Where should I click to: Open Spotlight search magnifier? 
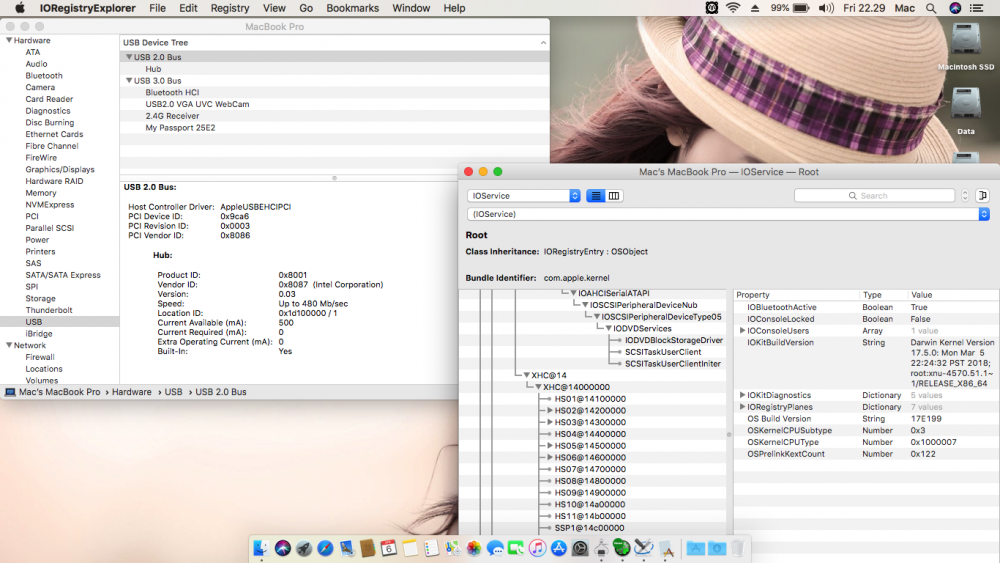pyautogui.click(x=931, y=8)
